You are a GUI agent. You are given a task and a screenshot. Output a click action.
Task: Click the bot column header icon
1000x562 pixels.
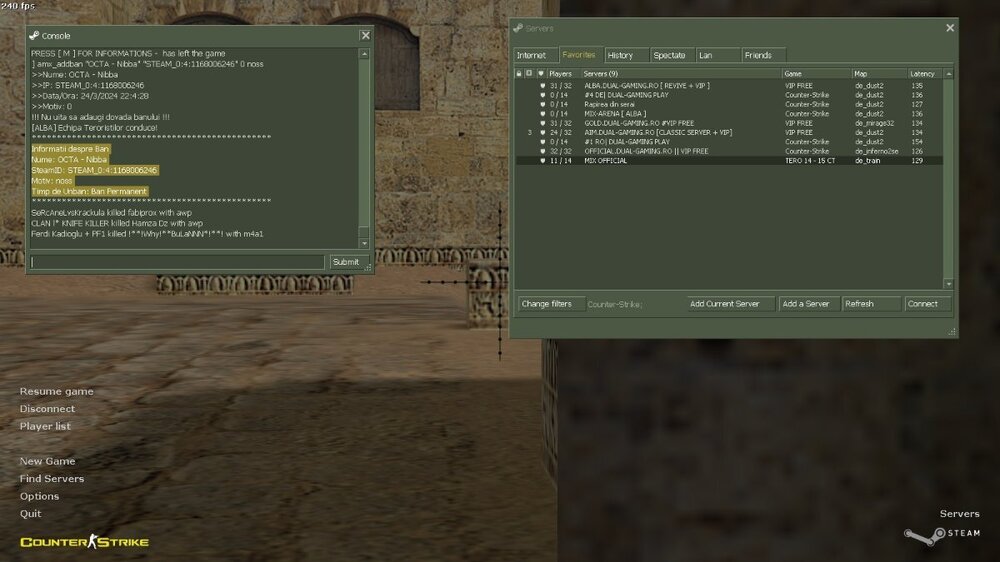(529, 74)
